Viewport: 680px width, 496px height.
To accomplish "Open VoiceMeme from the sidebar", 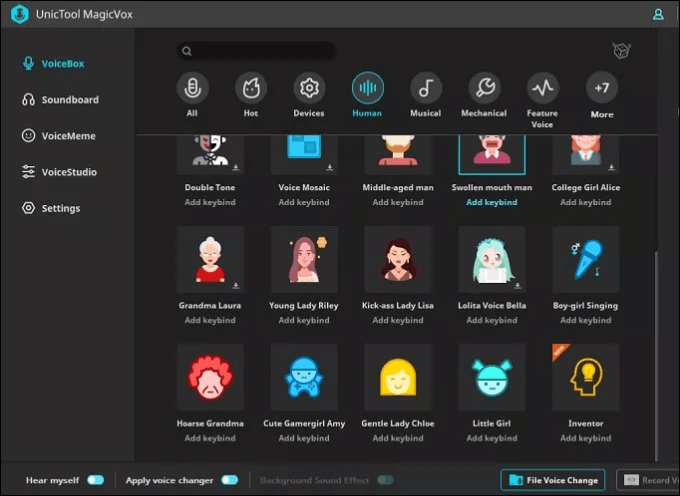I will 68,136.
